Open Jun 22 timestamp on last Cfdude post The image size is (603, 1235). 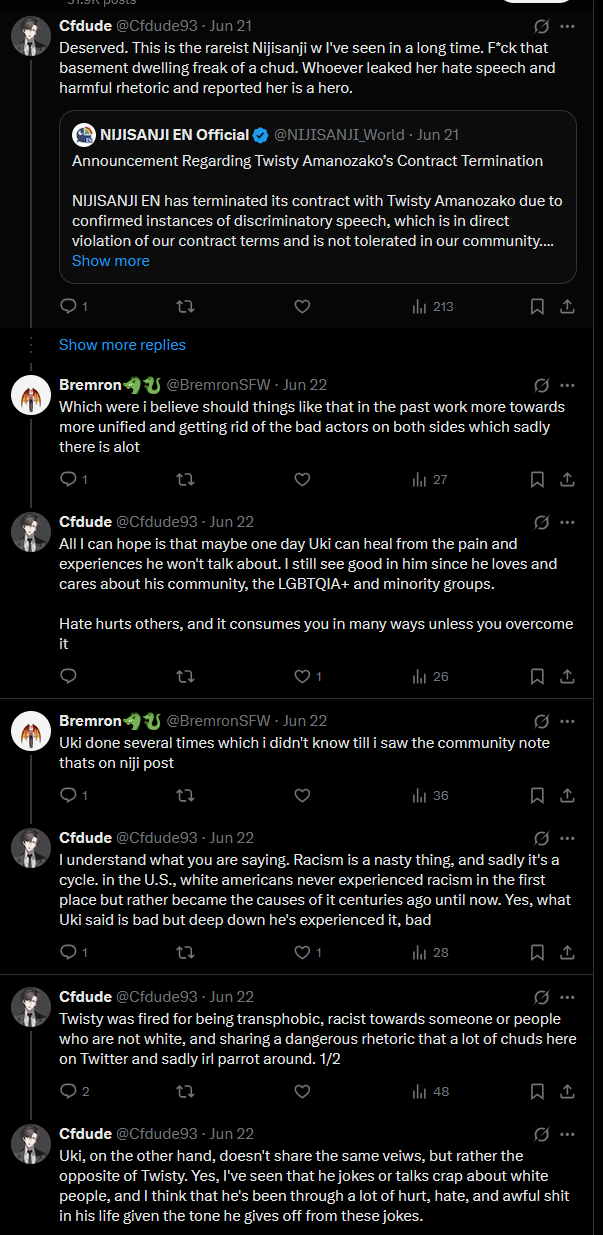(x=232, y=1134)
